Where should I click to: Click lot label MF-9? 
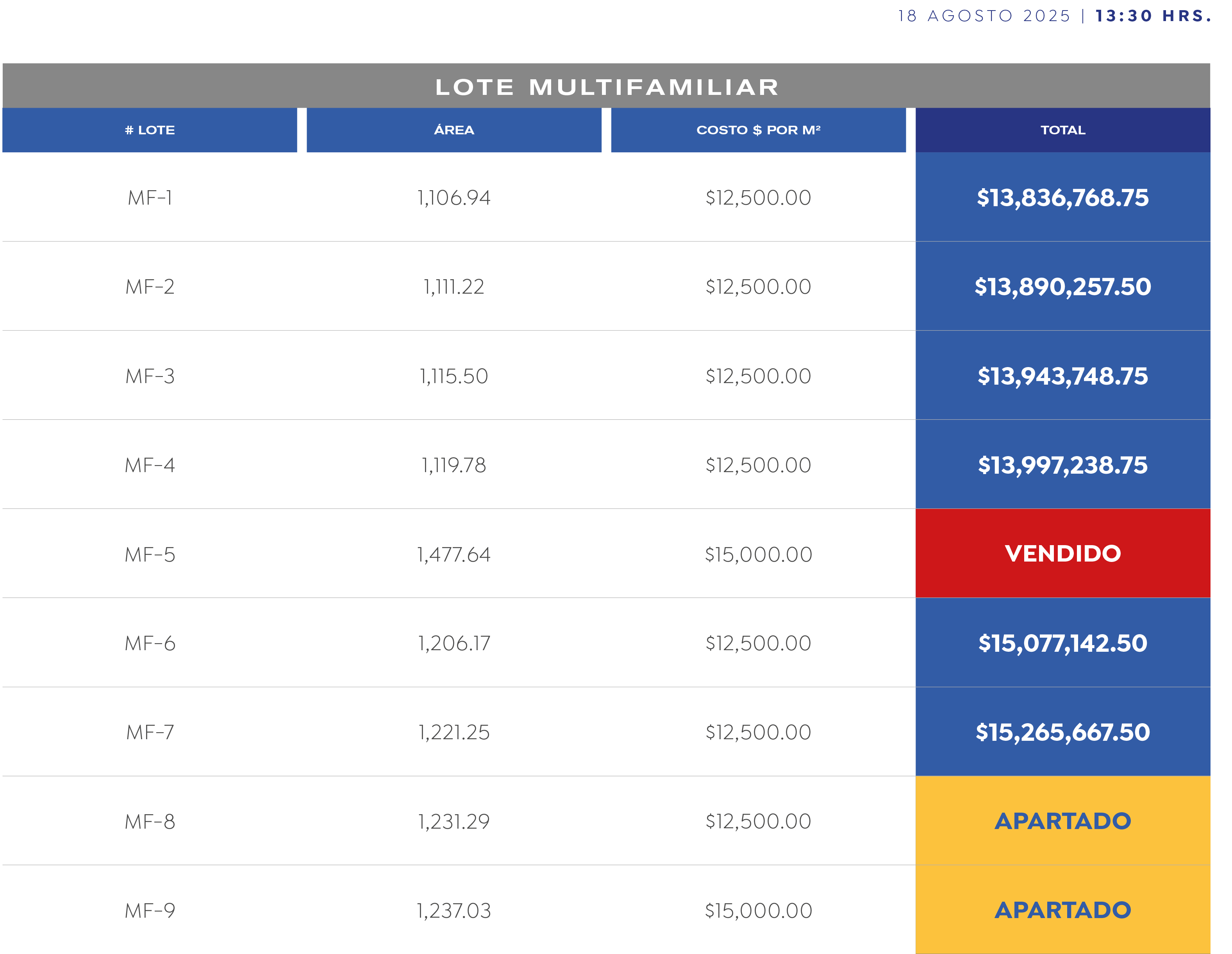point(150,911)
